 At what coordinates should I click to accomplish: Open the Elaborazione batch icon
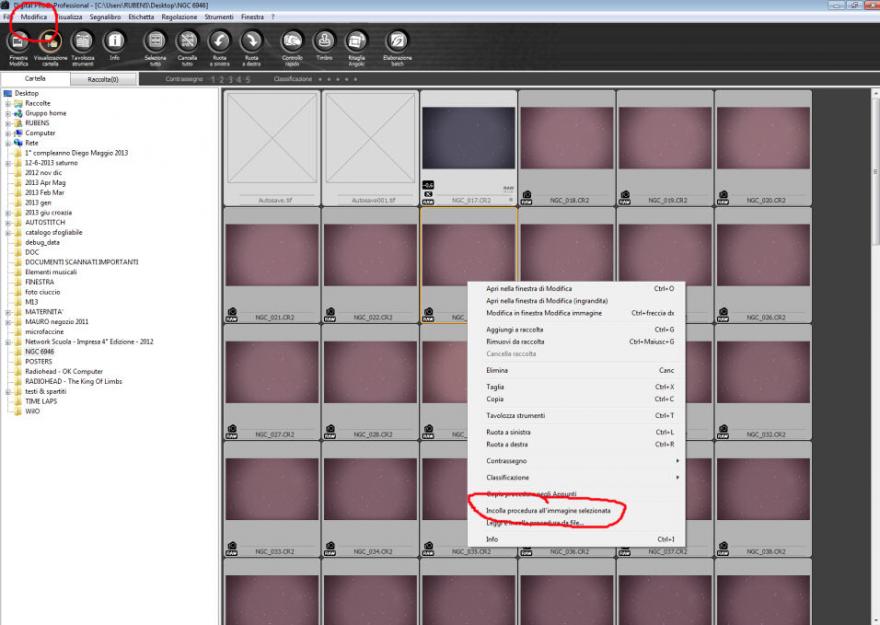pyautogui.click(x=397, y=42)
